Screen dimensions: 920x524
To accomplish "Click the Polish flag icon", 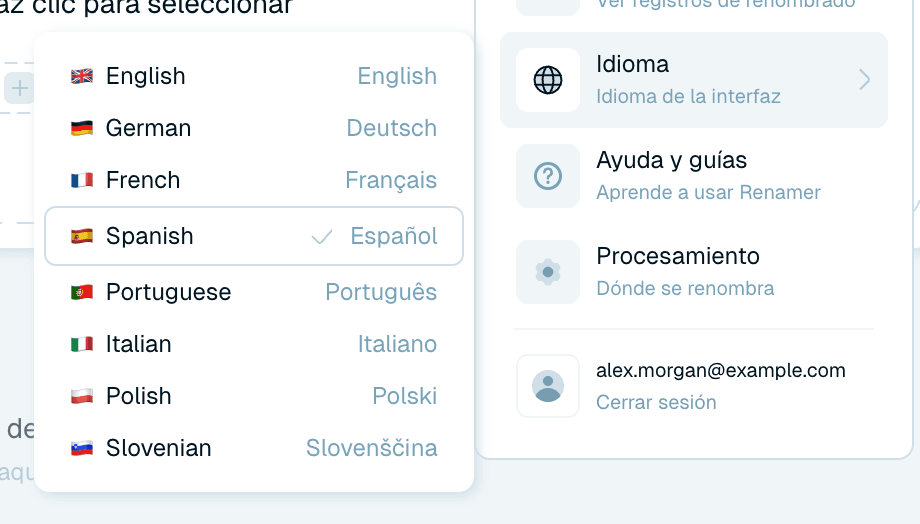I will click(82, 396).
